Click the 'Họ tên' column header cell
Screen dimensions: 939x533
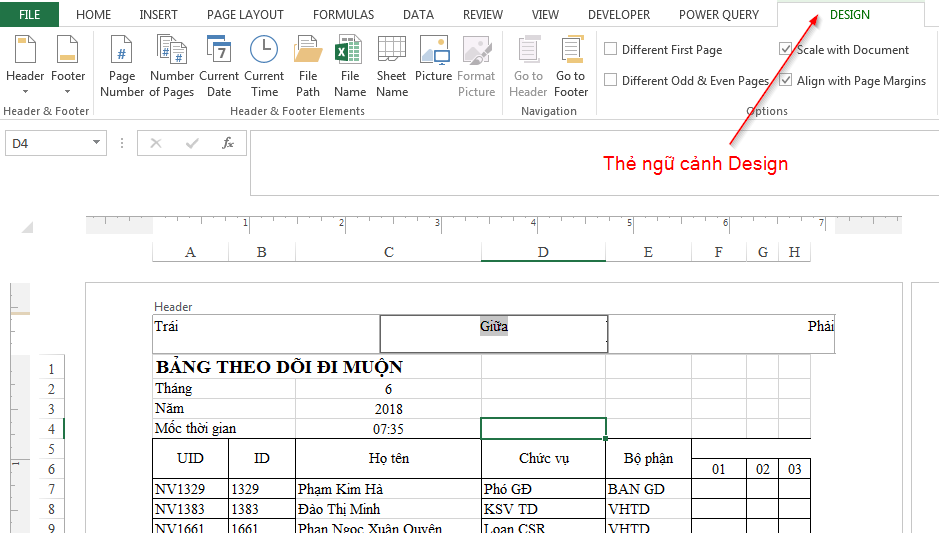click(389, 458)
